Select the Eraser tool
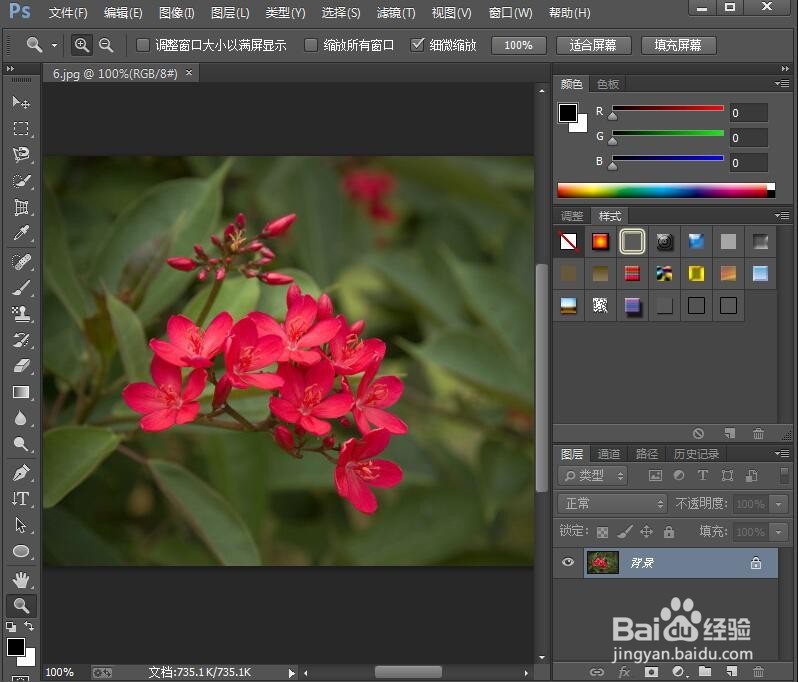Image resolution: width=798 pixels, height=682 pixels. (x=21, y=366)
